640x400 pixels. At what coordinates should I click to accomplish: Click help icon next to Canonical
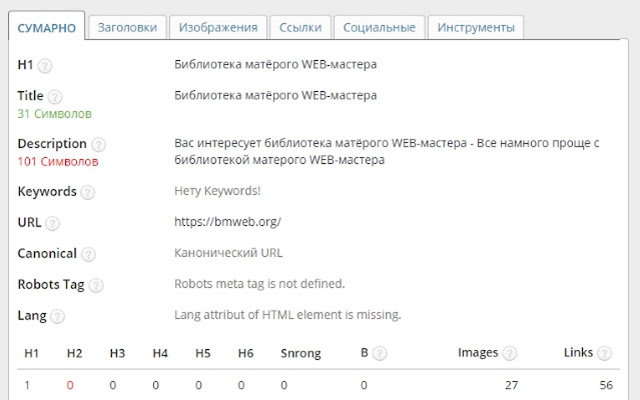click(x=89, y=254)
